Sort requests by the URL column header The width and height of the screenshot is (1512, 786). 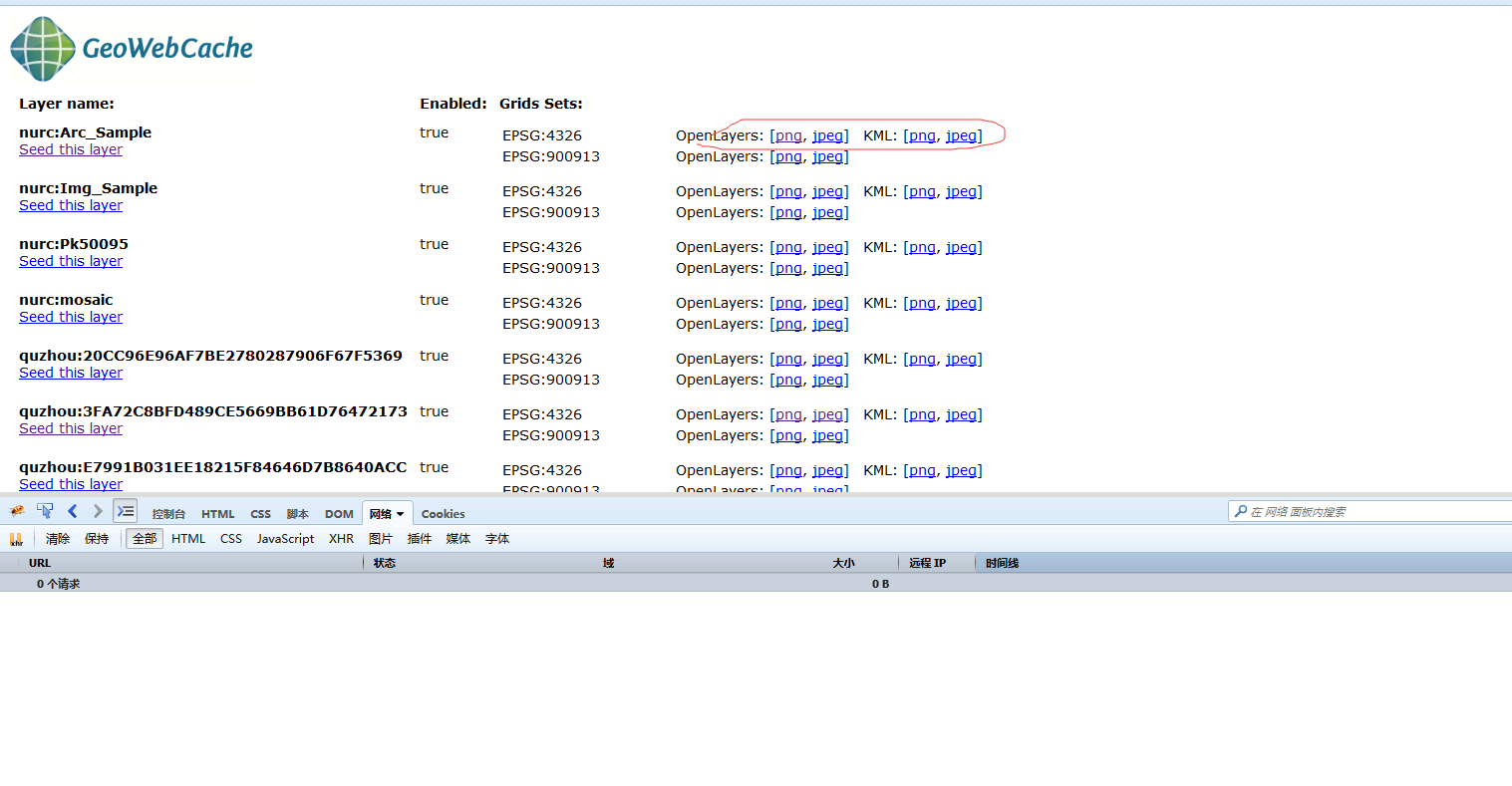click(40, 563)
